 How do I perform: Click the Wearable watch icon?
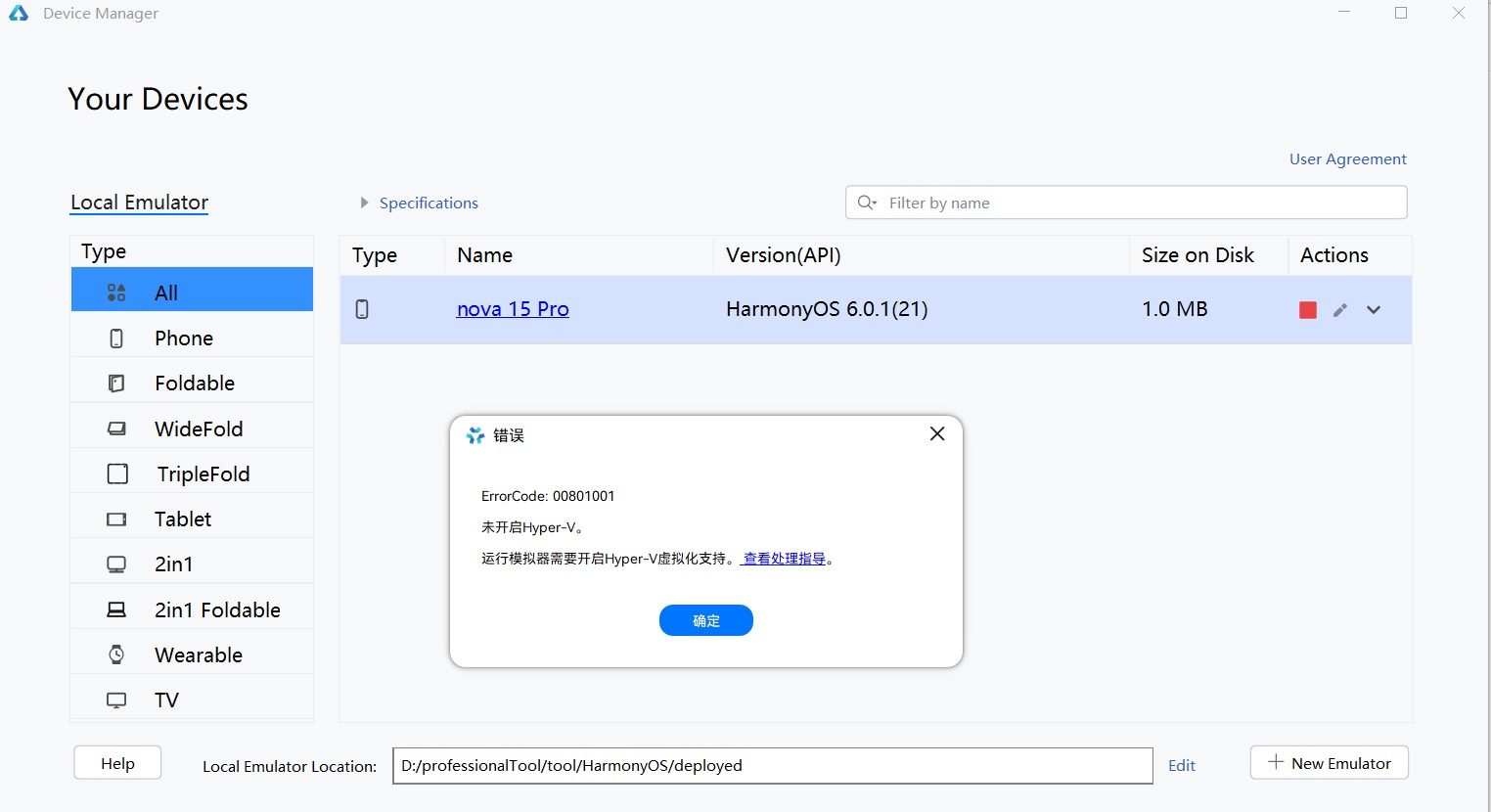click(x=116, y=654)
